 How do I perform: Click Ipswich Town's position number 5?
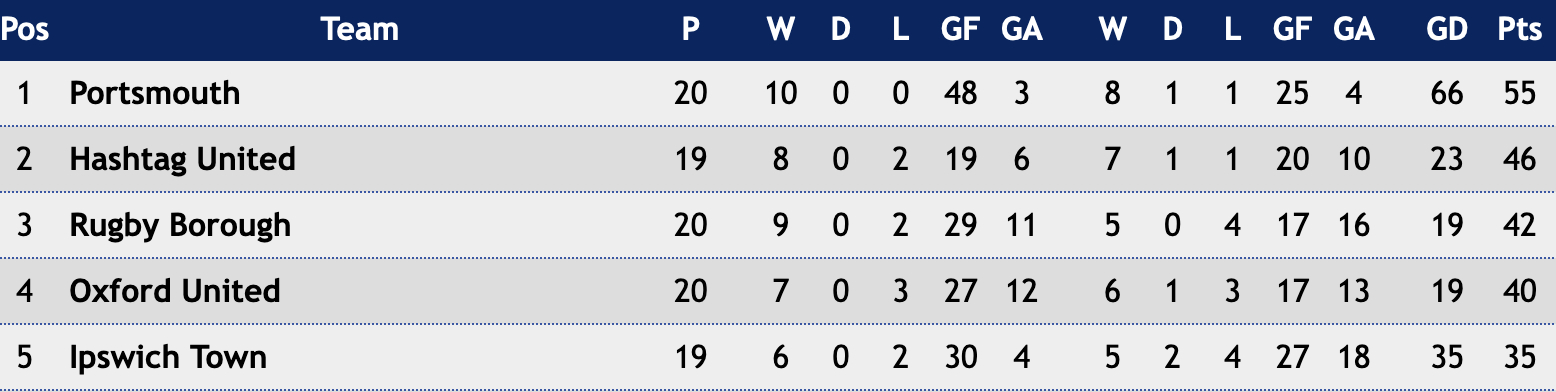pyautogui.click(x=25, y=357)
